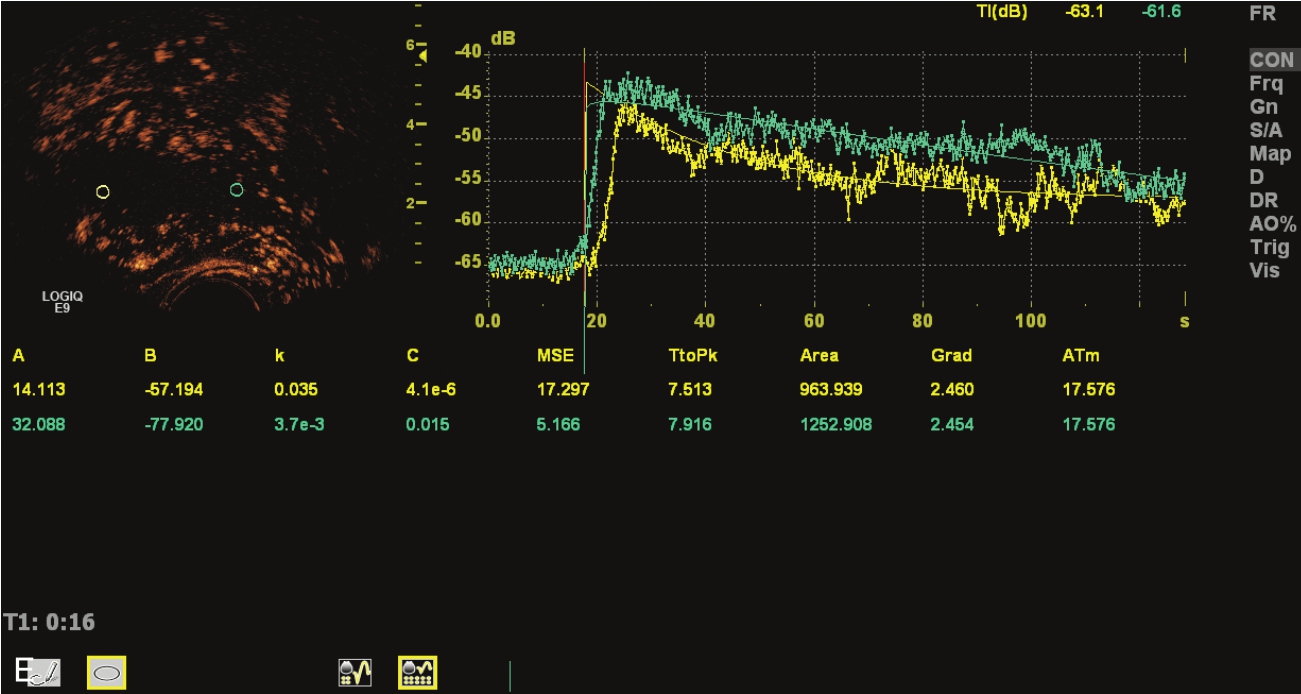Open the S/A setting
The width and height of the screenshot is (1301, 694).
coord(1267,130)
